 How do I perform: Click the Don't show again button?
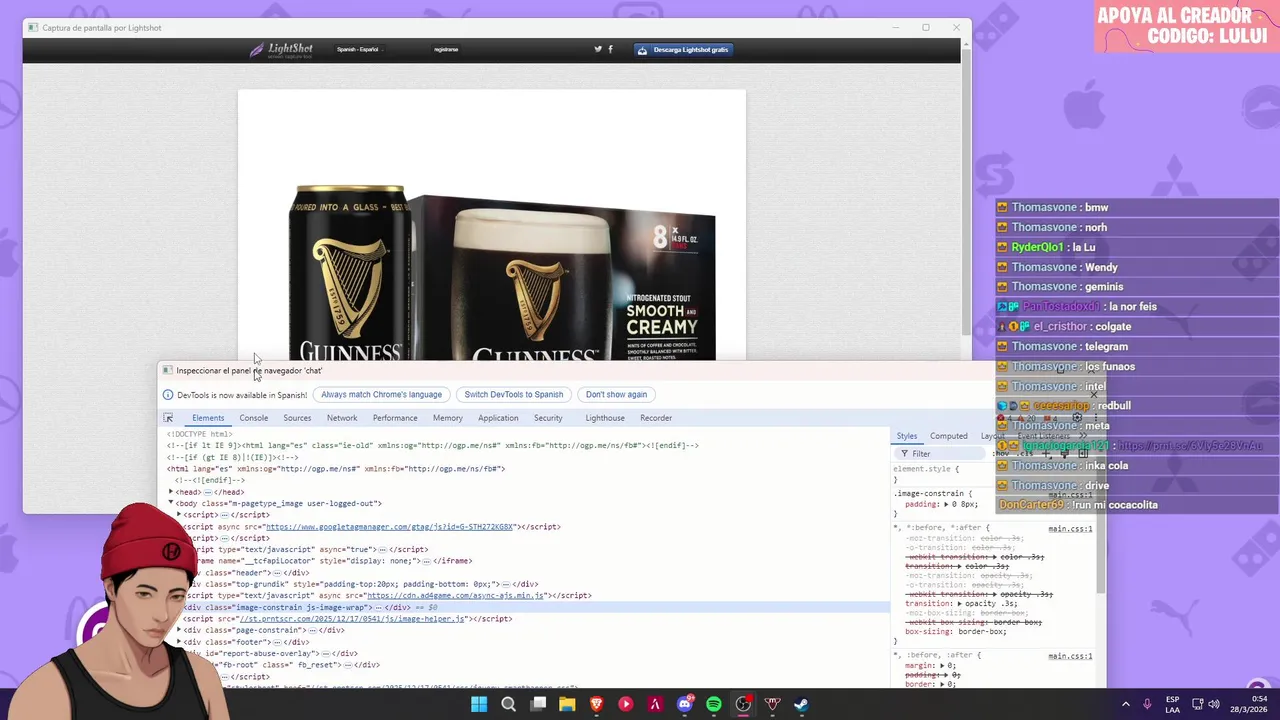[x=616, y=394]
